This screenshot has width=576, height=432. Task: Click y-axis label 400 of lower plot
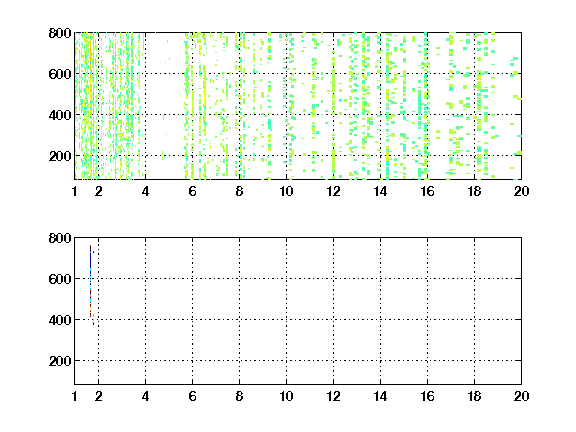coord(60,320)
